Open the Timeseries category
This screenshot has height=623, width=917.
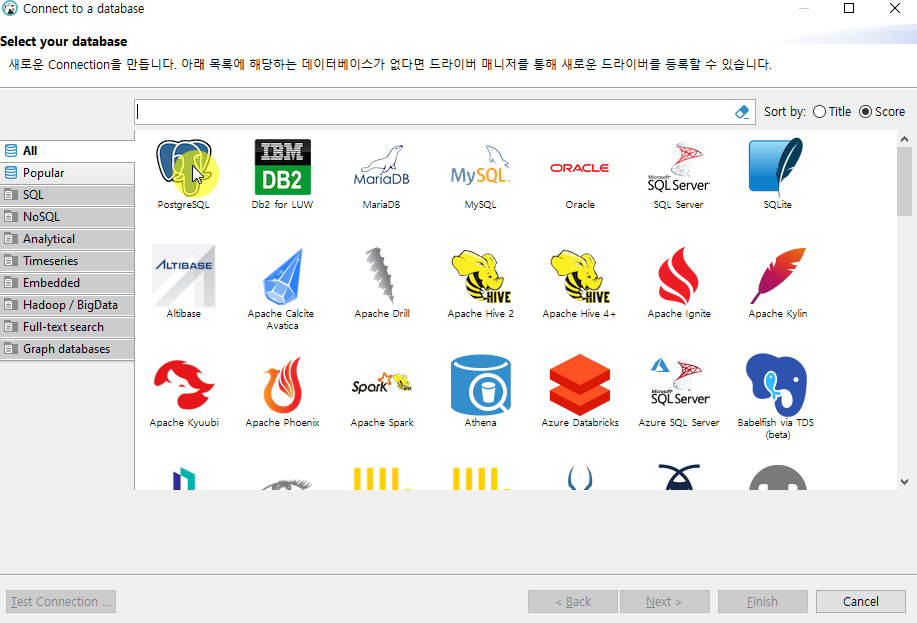click(67, 261)
